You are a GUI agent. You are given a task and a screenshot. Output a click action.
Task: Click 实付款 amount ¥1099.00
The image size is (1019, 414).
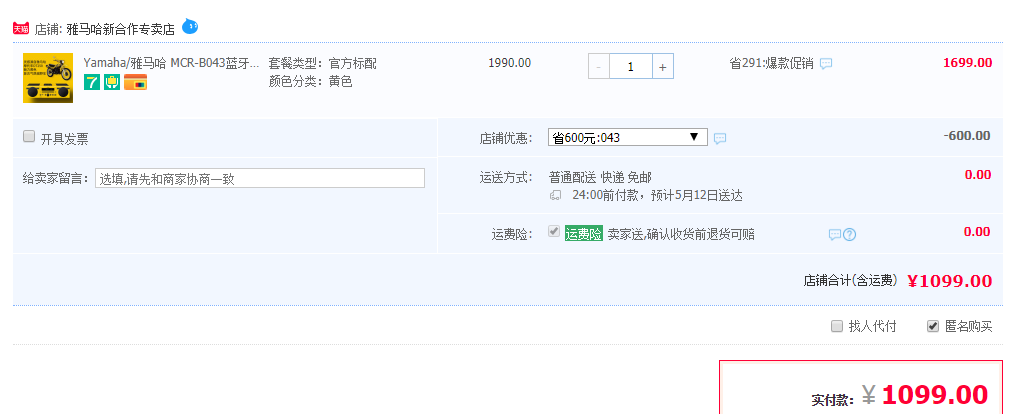(x=925, y=395)
